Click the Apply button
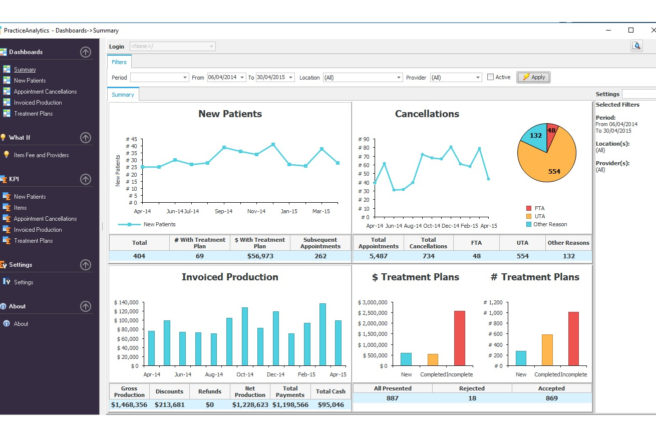The image size is (656, 437). coord(533,77)
